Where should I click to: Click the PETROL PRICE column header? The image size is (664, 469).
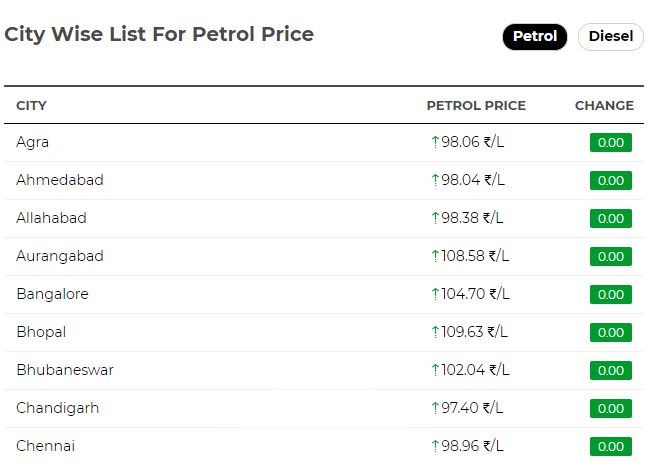click(x=476, y=105)
